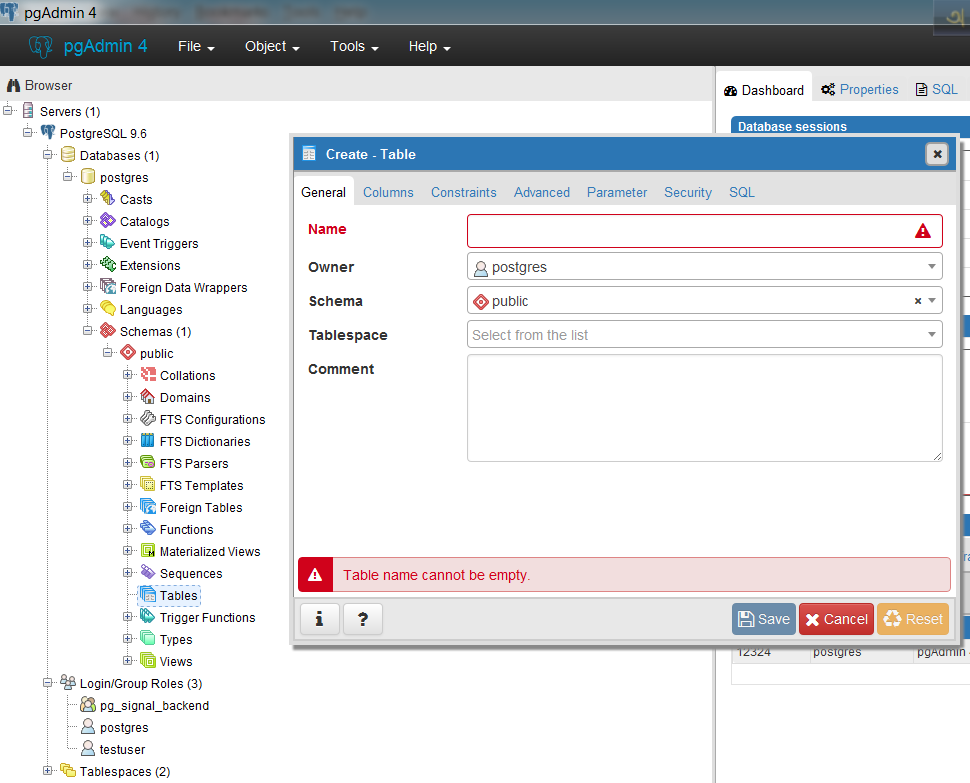Open the Tools menu

tap(354, 47)
